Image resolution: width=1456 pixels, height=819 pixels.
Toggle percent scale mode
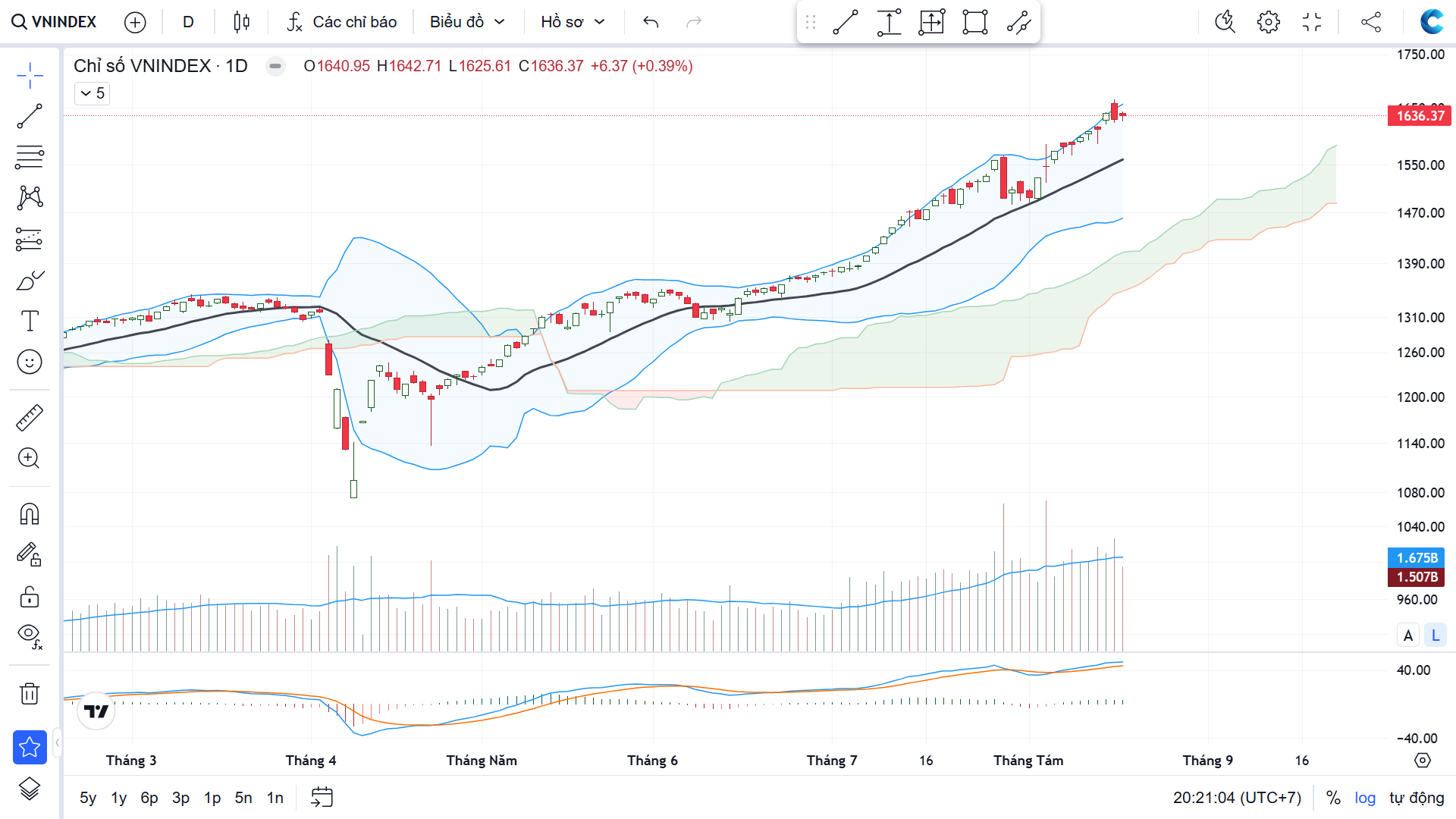point(1333,798)
